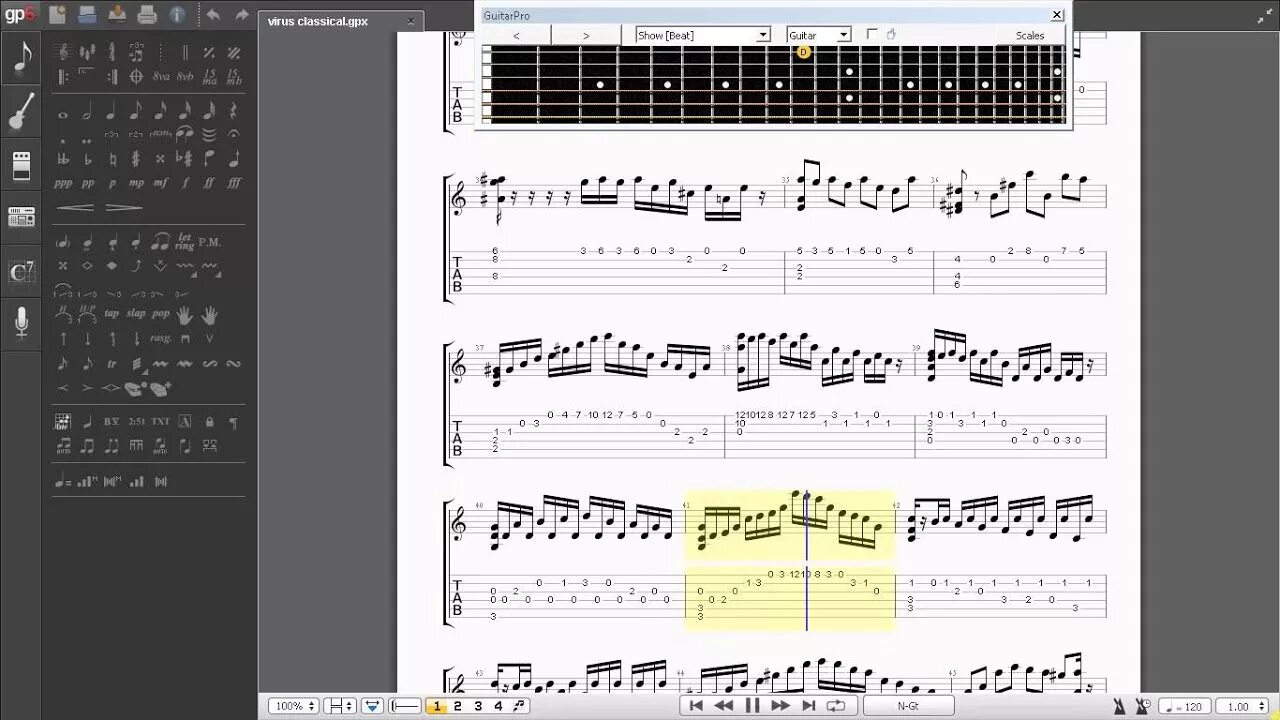Tick the checkbox beside the hand icon

pyautogui.click(x=872, y=34)
